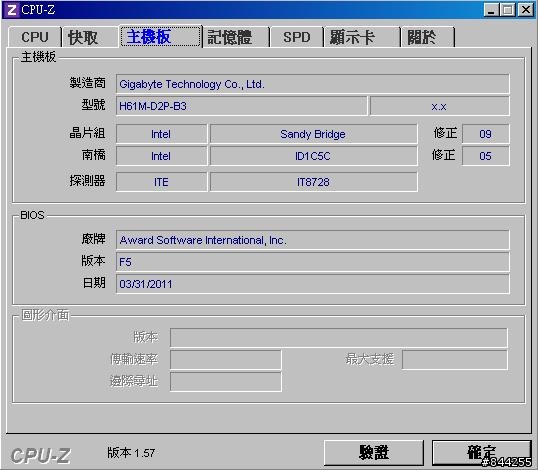The width and height of the screenshot is (538, 470).
Task: Click the 型號 label
Action: [x=93, y=105]
